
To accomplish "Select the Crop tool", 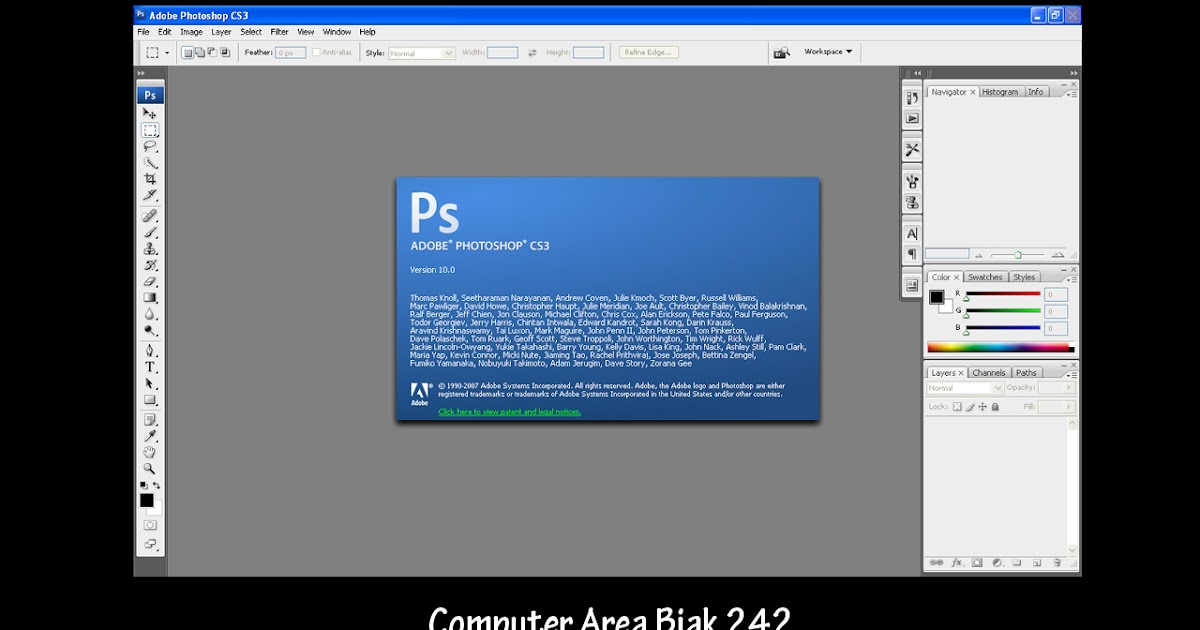I will point(150,178).
